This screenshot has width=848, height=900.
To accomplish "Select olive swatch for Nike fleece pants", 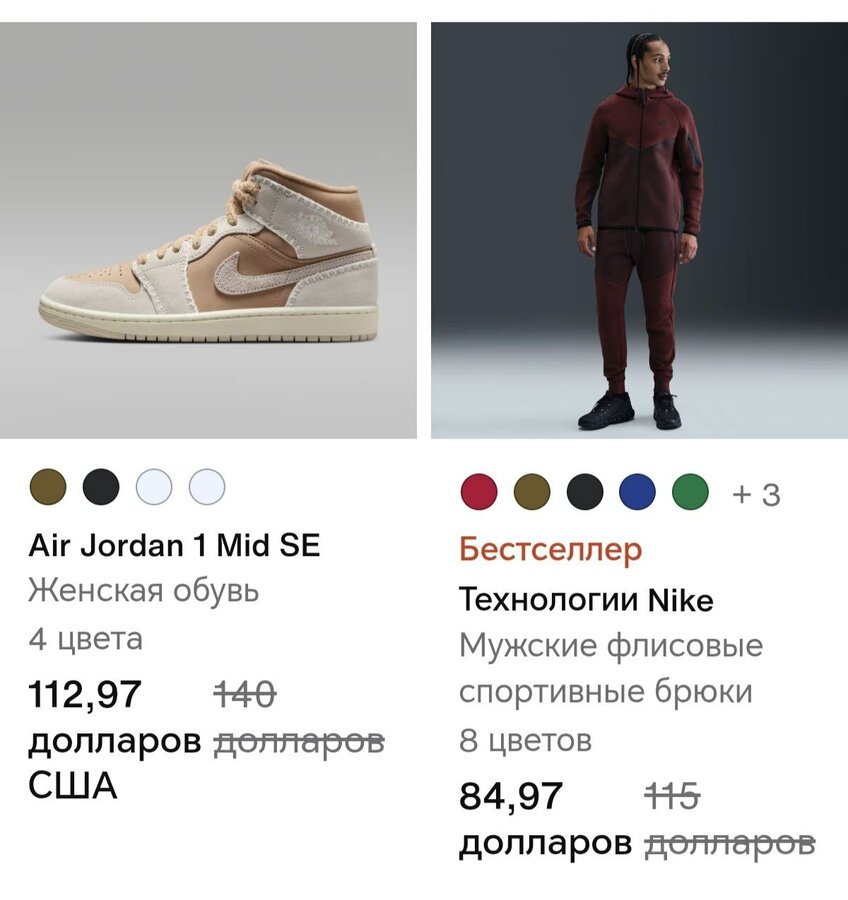I will click(532, 492).
